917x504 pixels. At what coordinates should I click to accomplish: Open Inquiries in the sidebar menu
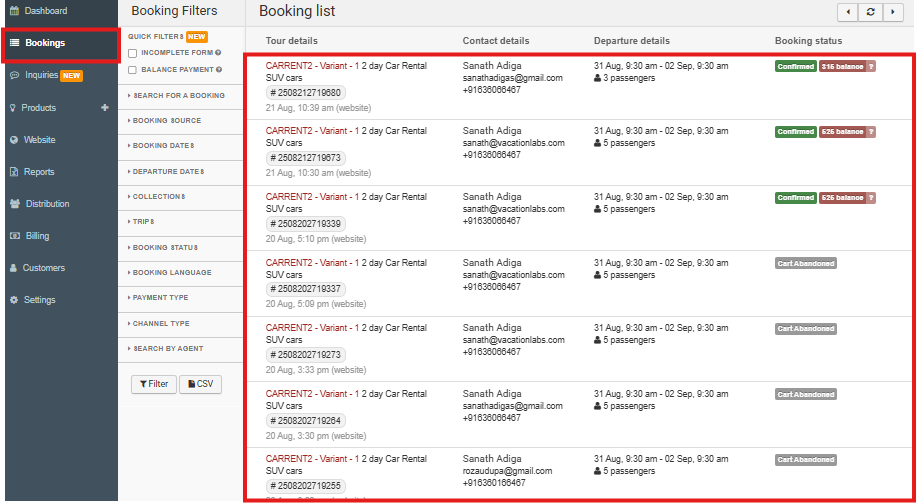coord(41,75)
